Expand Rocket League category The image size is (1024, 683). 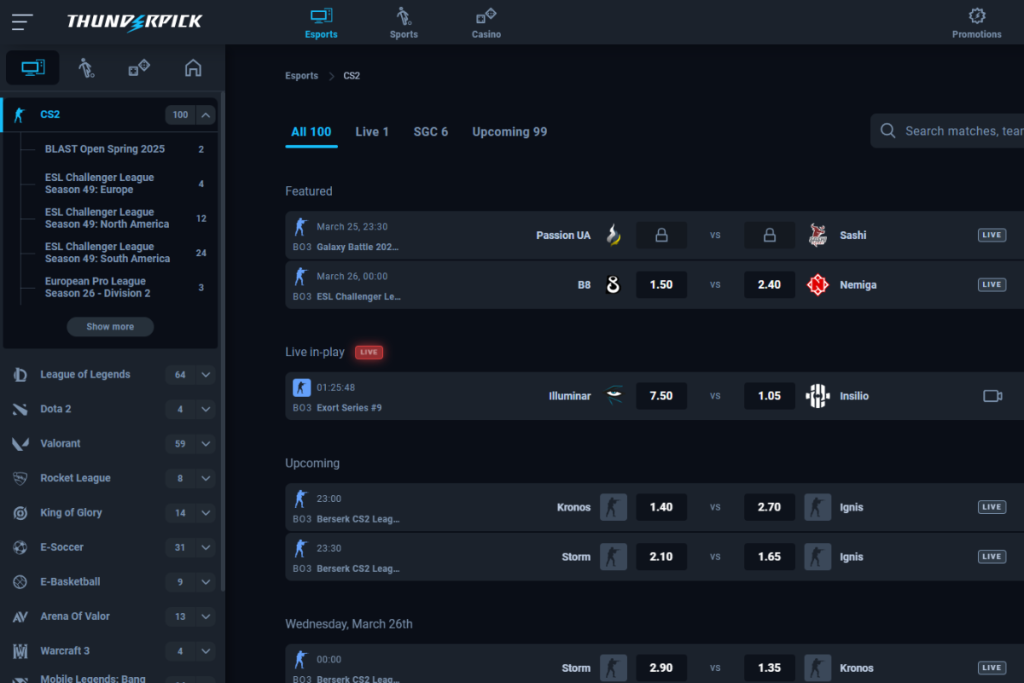point(206,479)
